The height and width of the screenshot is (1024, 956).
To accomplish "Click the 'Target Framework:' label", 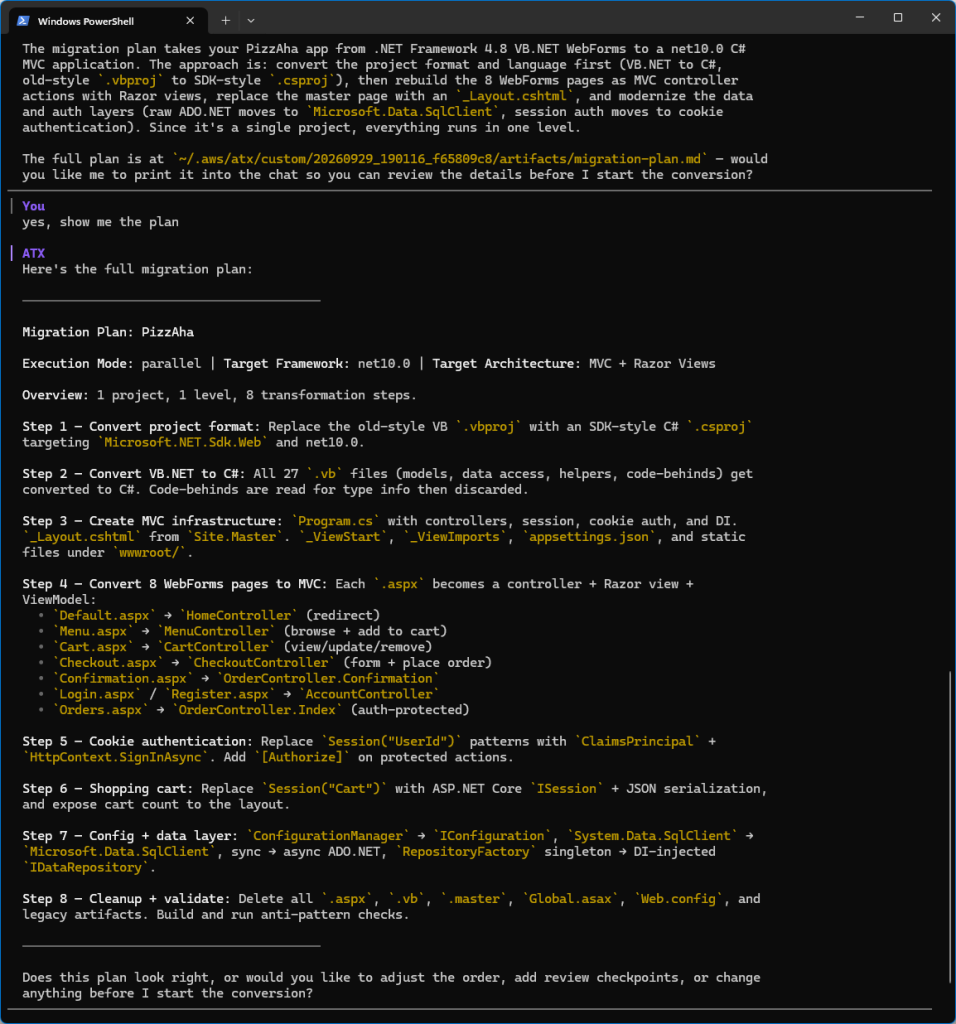I will point(287,364).
